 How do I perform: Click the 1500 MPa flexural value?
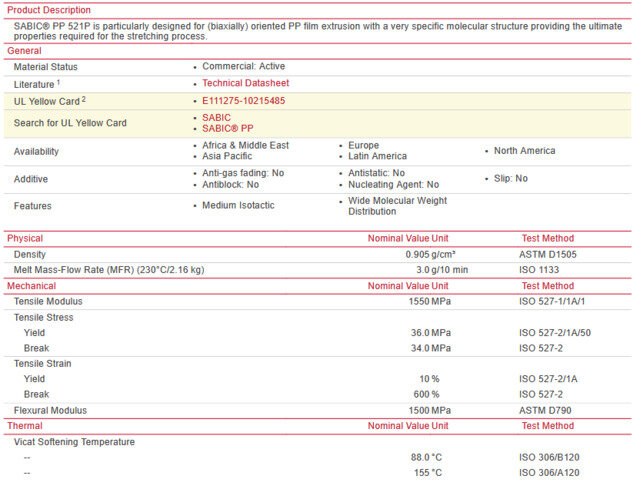(430, 411)
